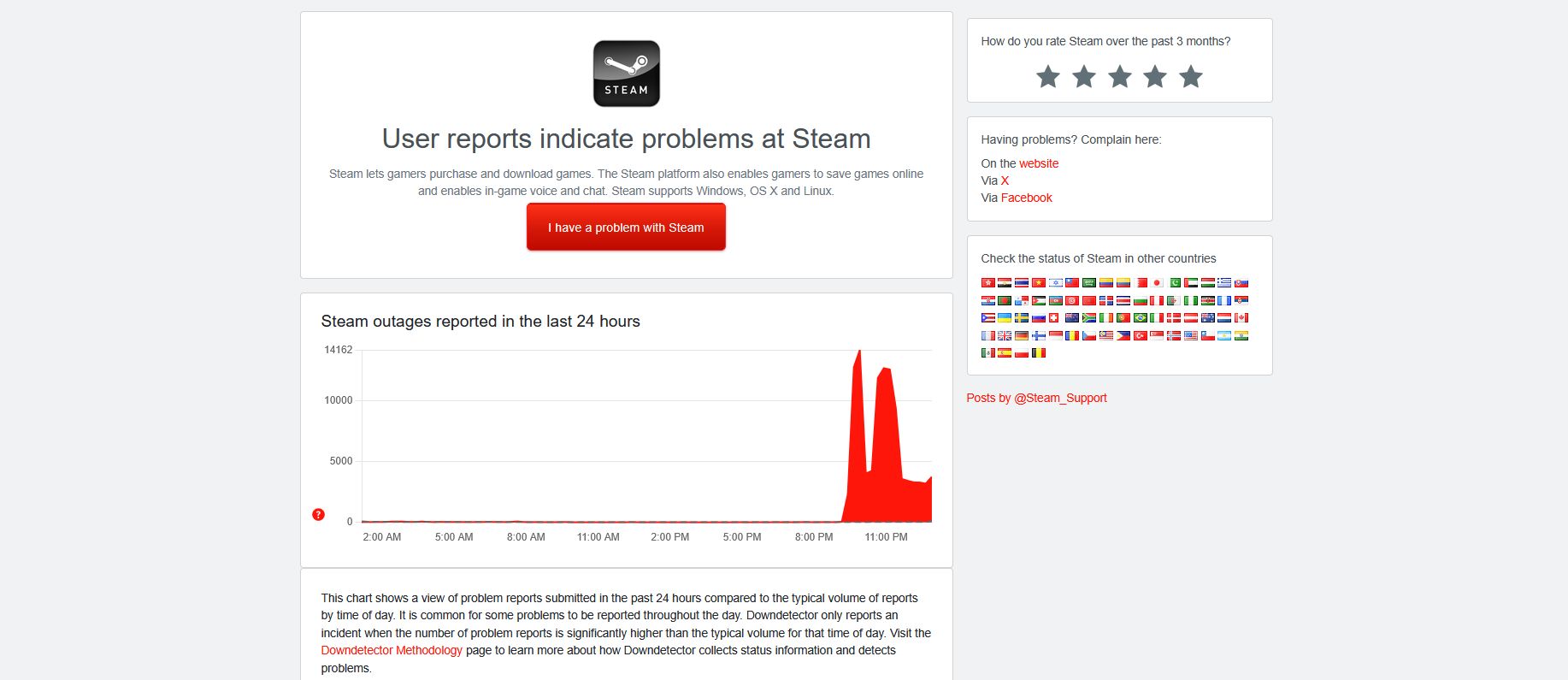Follow the X complaint link
The width and height of the screenshot is (1568, 680).
coord(1005,180)
